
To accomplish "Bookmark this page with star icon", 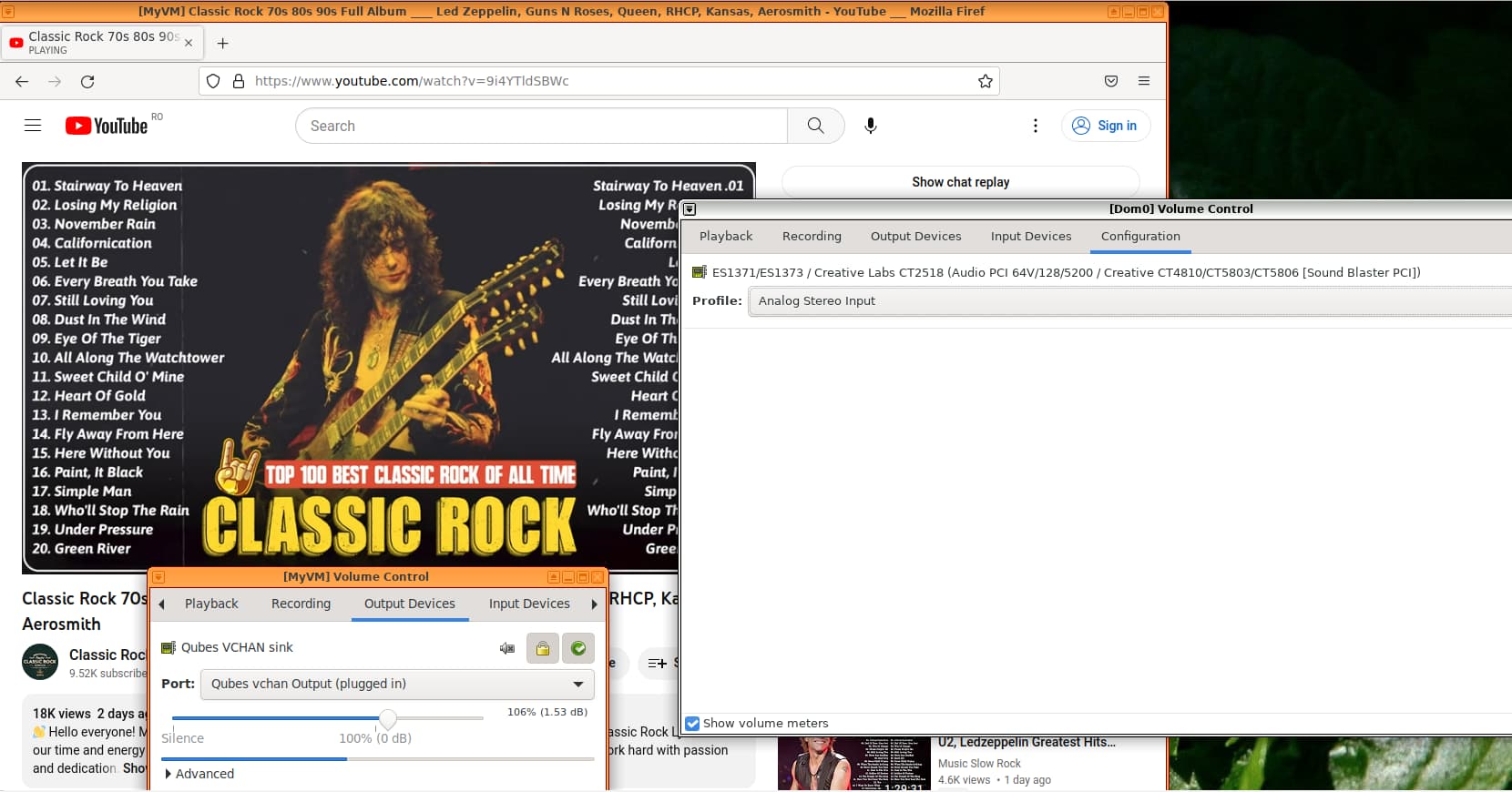I will tap(985, 81).
